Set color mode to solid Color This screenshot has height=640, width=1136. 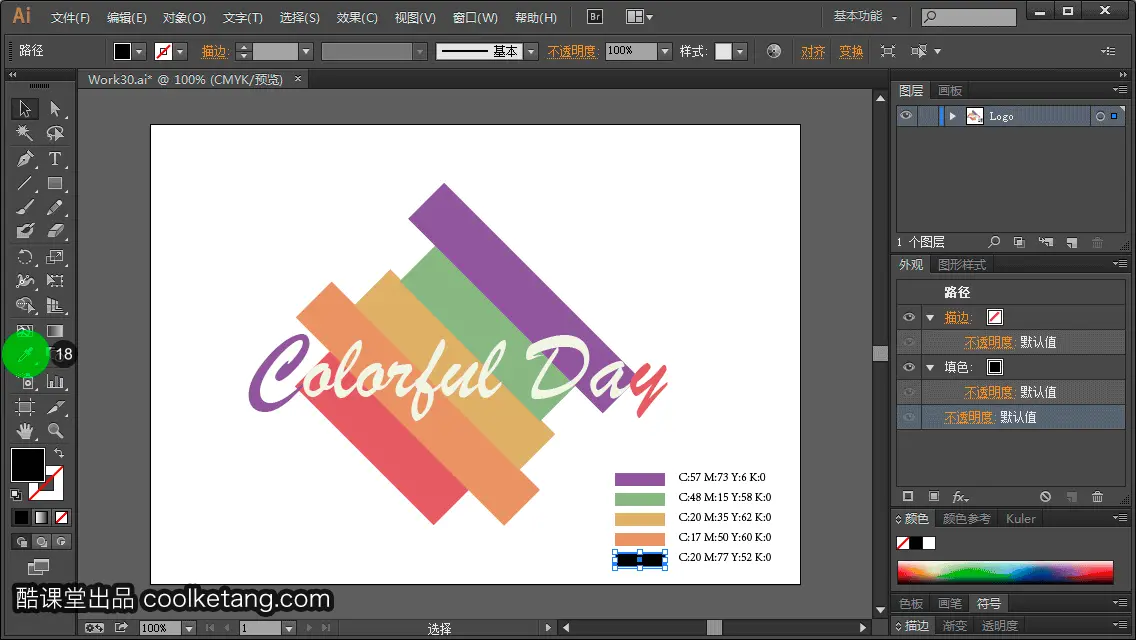click(x=21, y=518)
